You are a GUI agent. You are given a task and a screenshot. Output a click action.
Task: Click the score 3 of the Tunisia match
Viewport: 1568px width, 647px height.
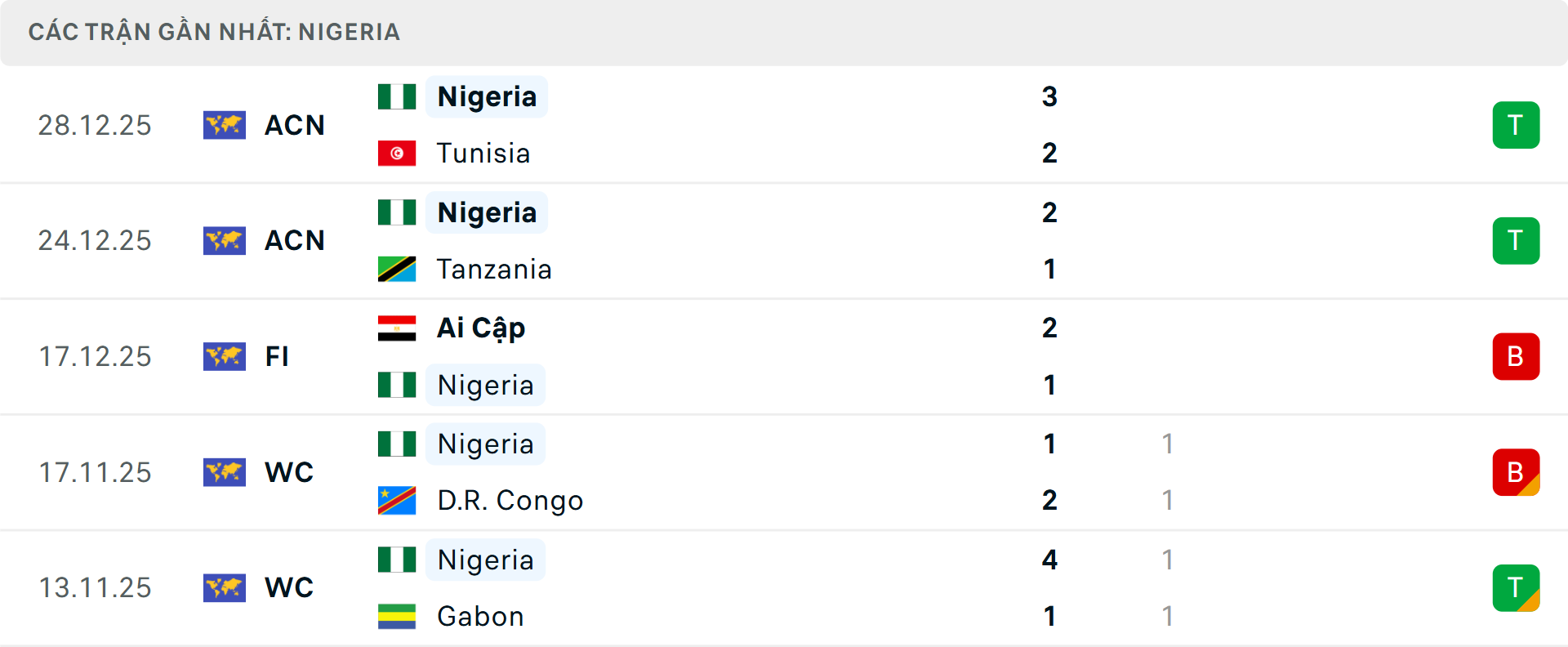pos(1049,96)
